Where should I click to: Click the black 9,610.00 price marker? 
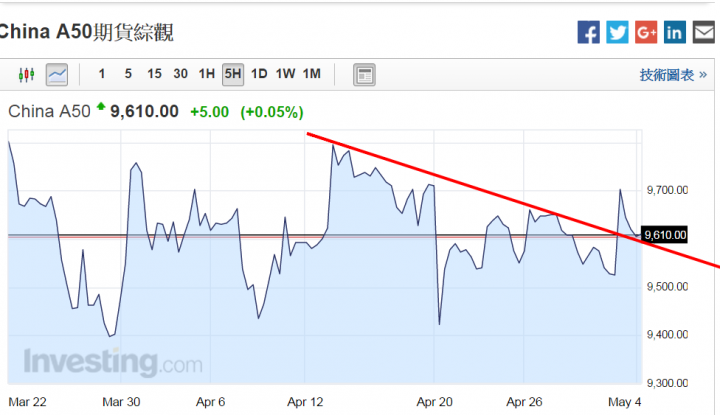point(665,235)
